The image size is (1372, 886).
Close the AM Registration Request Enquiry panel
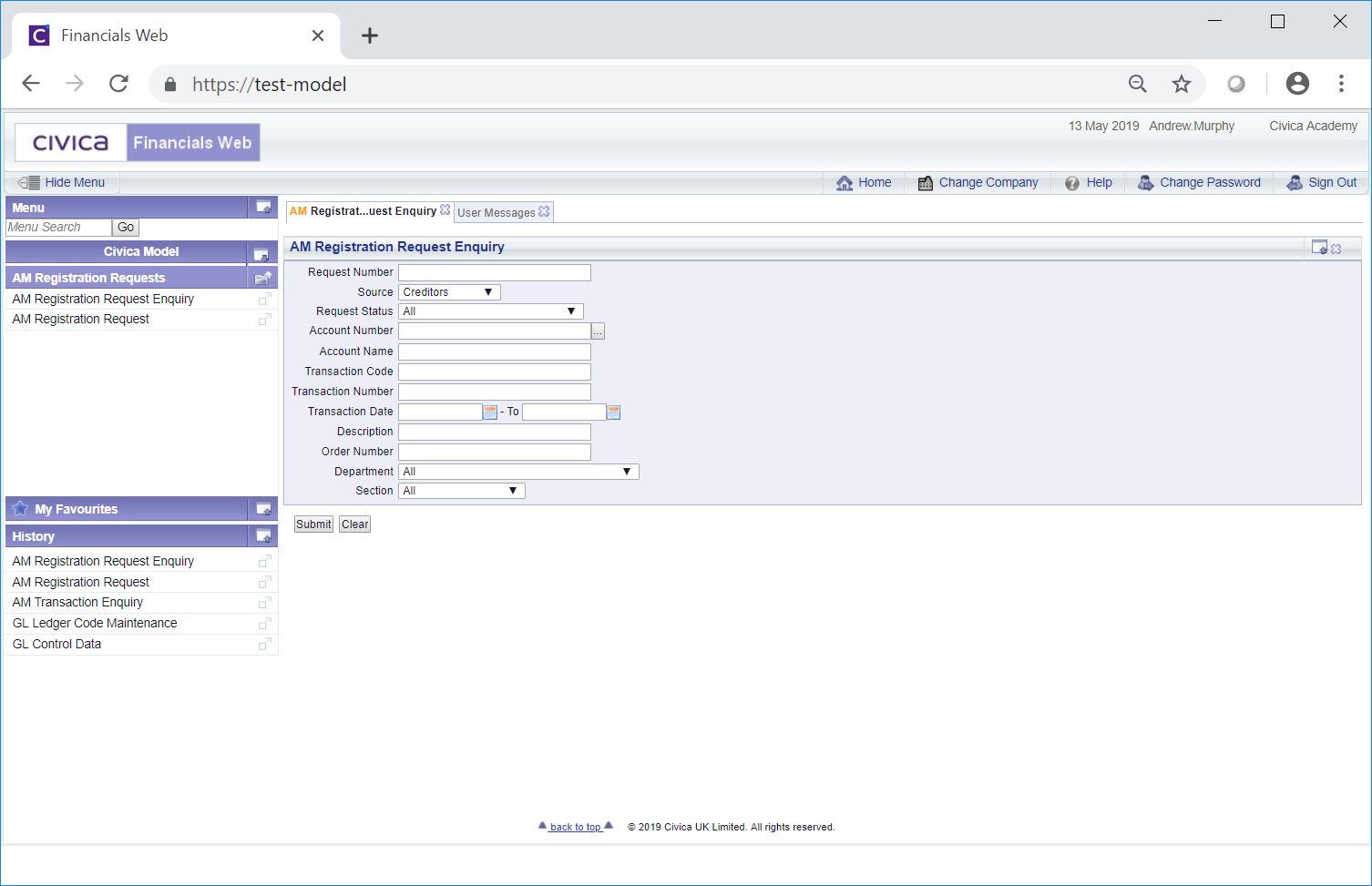[x=1336, y=249]
